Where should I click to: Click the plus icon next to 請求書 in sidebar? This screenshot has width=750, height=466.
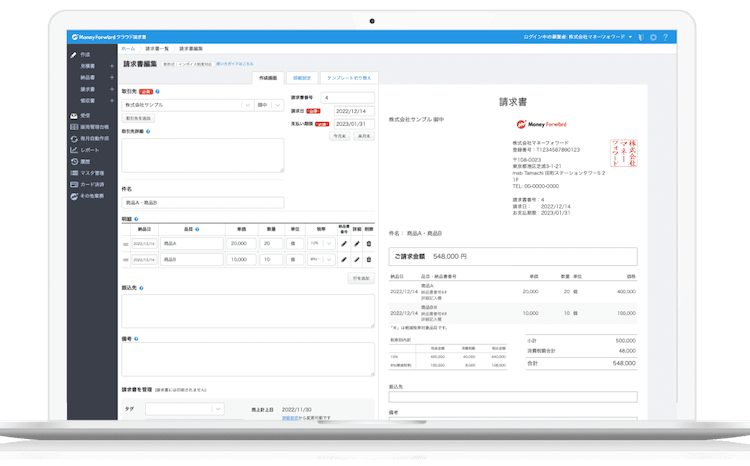[x=111, y=88]
